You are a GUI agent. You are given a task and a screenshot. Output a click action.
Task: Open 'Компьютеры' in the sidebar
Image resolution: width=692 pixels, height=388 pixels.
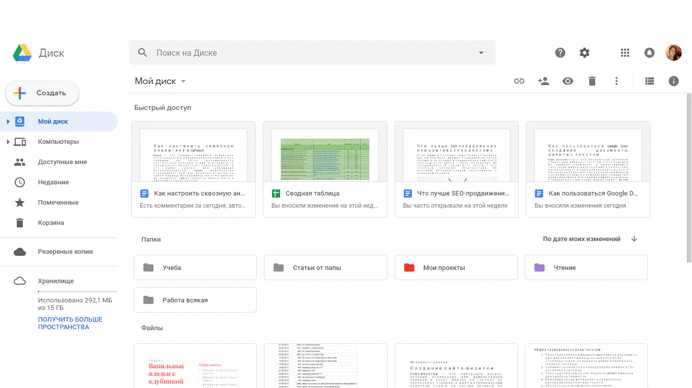coord(59,142)
